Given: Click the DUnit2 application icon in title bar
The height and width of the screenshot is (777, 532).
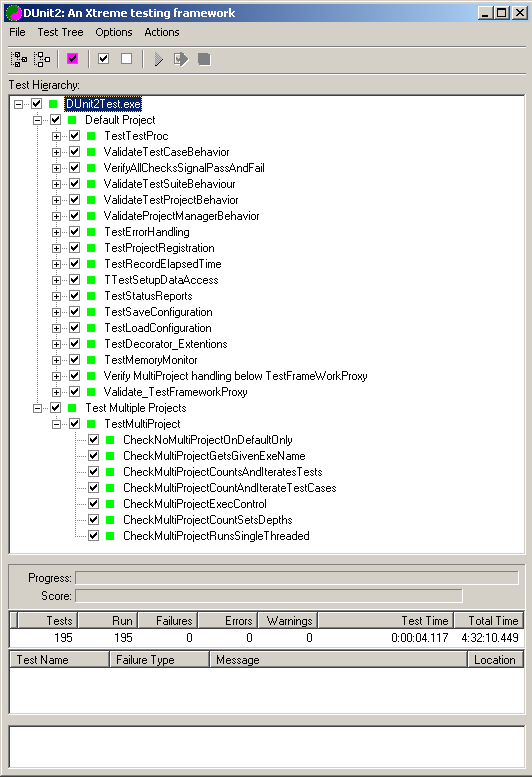Looking at the screenshot, I should 13,13.
